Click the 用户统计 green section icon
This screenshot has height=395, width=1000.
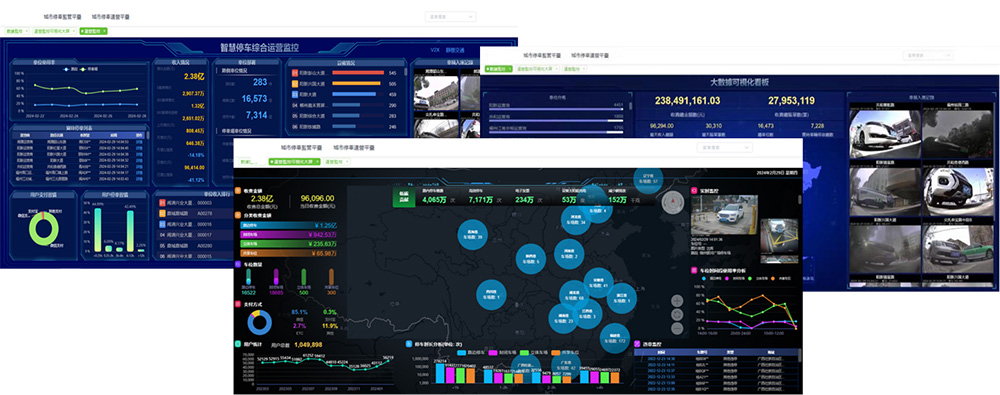(237, 344)
